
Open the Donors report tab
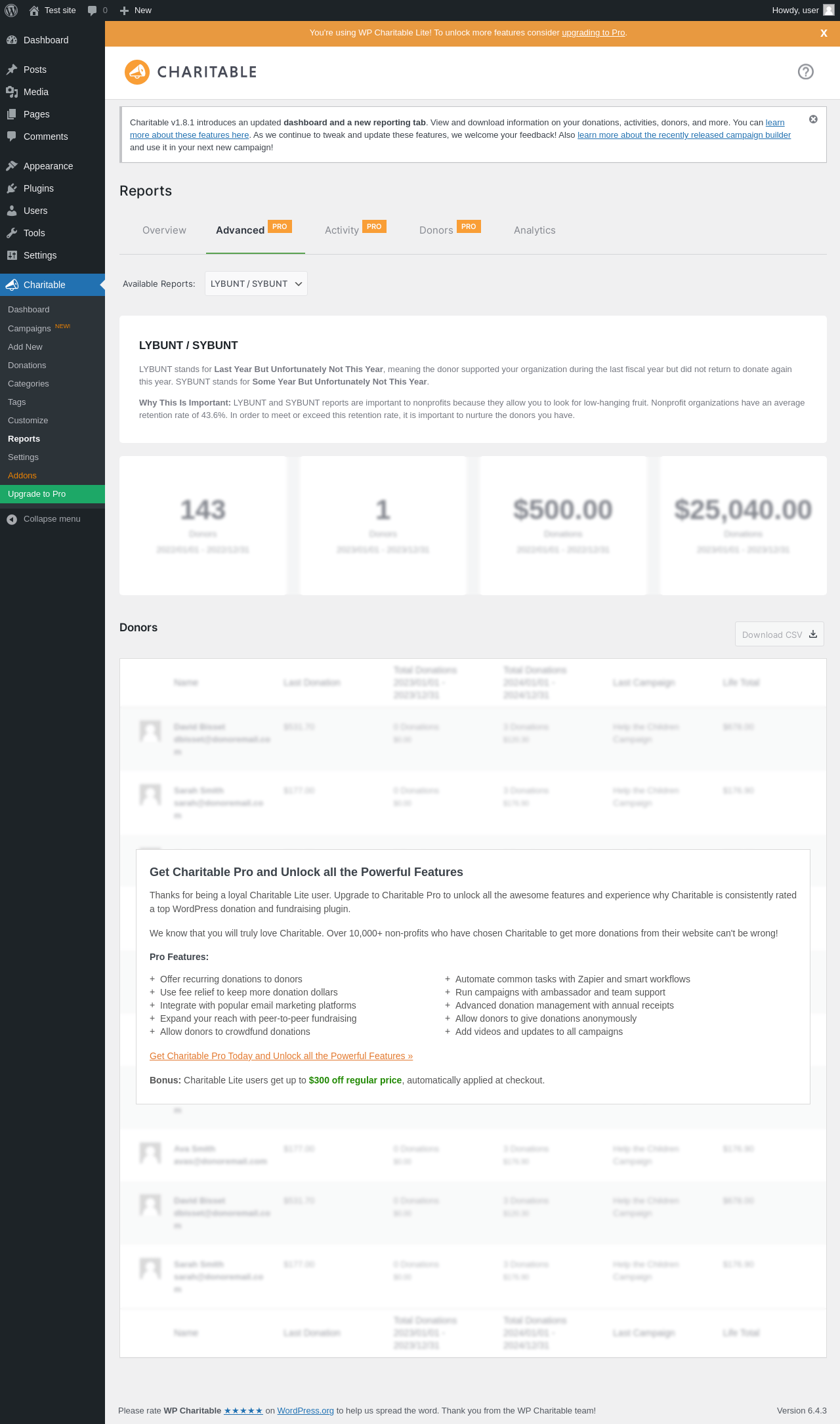[x=436, y=230]
